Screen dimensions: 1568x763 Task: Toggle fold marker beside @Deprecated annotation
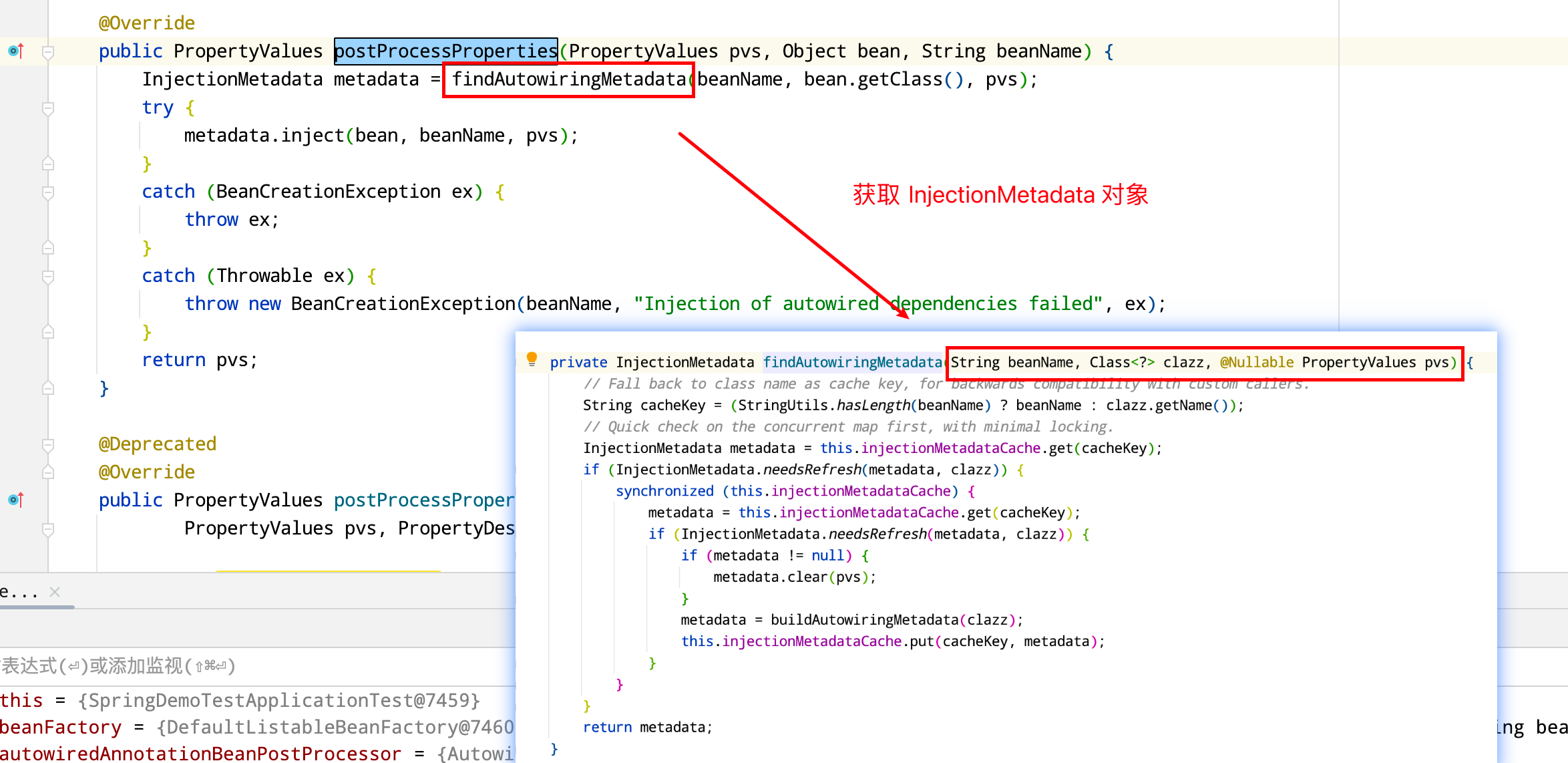[x=48, y=444]
